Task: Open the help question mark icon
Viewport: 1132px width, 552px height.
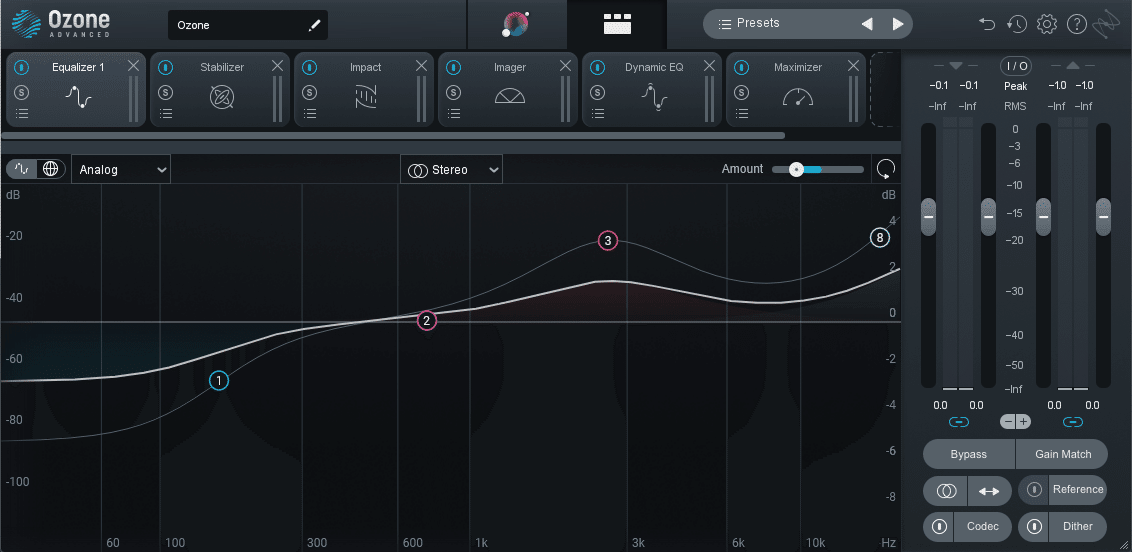Action: 1076,24
